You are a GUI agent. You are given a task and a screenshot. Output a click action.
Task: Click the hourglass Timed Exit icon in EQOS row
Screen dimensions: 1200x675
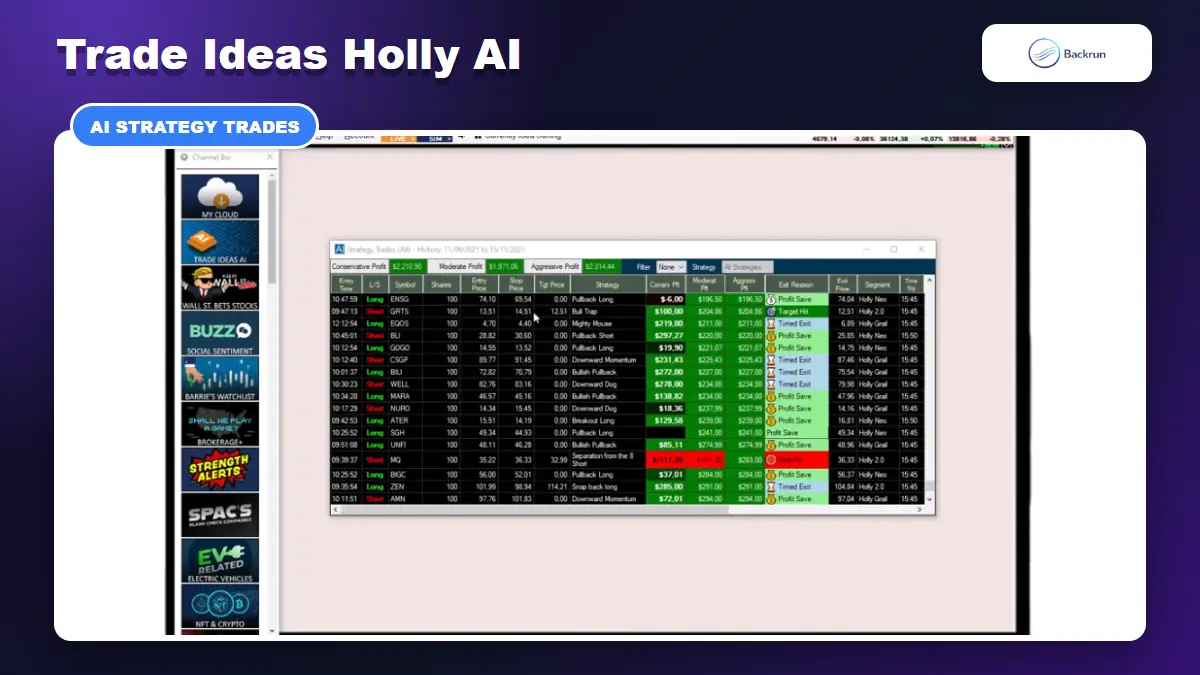(x=771, y=323)
